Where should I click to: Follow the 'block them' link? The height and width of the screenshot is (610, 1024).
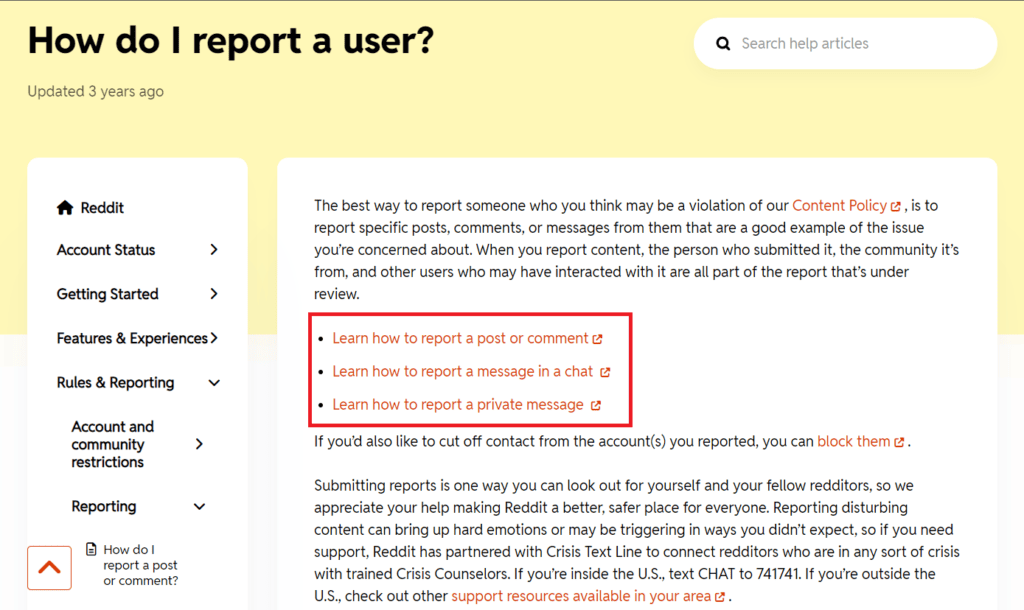[x=854, y=441]
